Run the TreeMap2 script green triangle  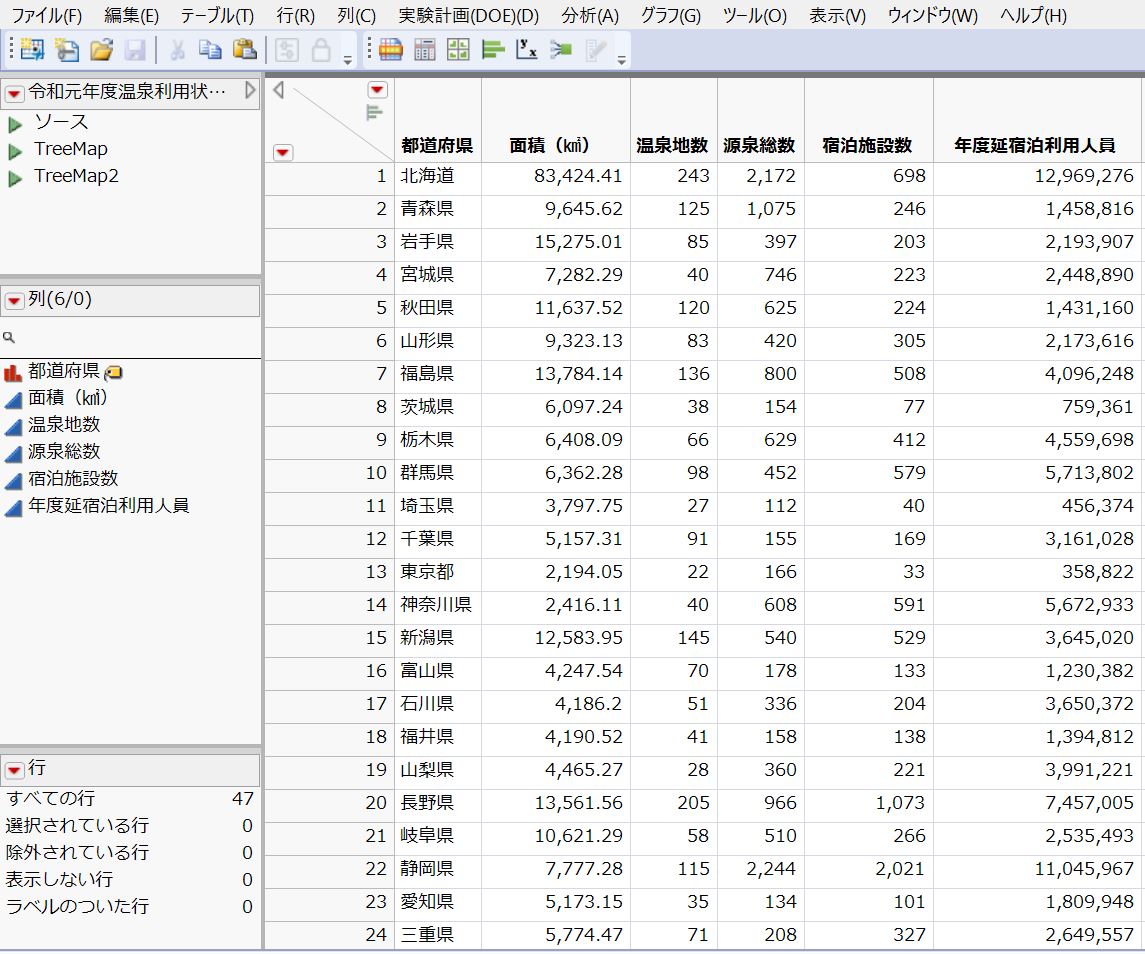(15, 179)
